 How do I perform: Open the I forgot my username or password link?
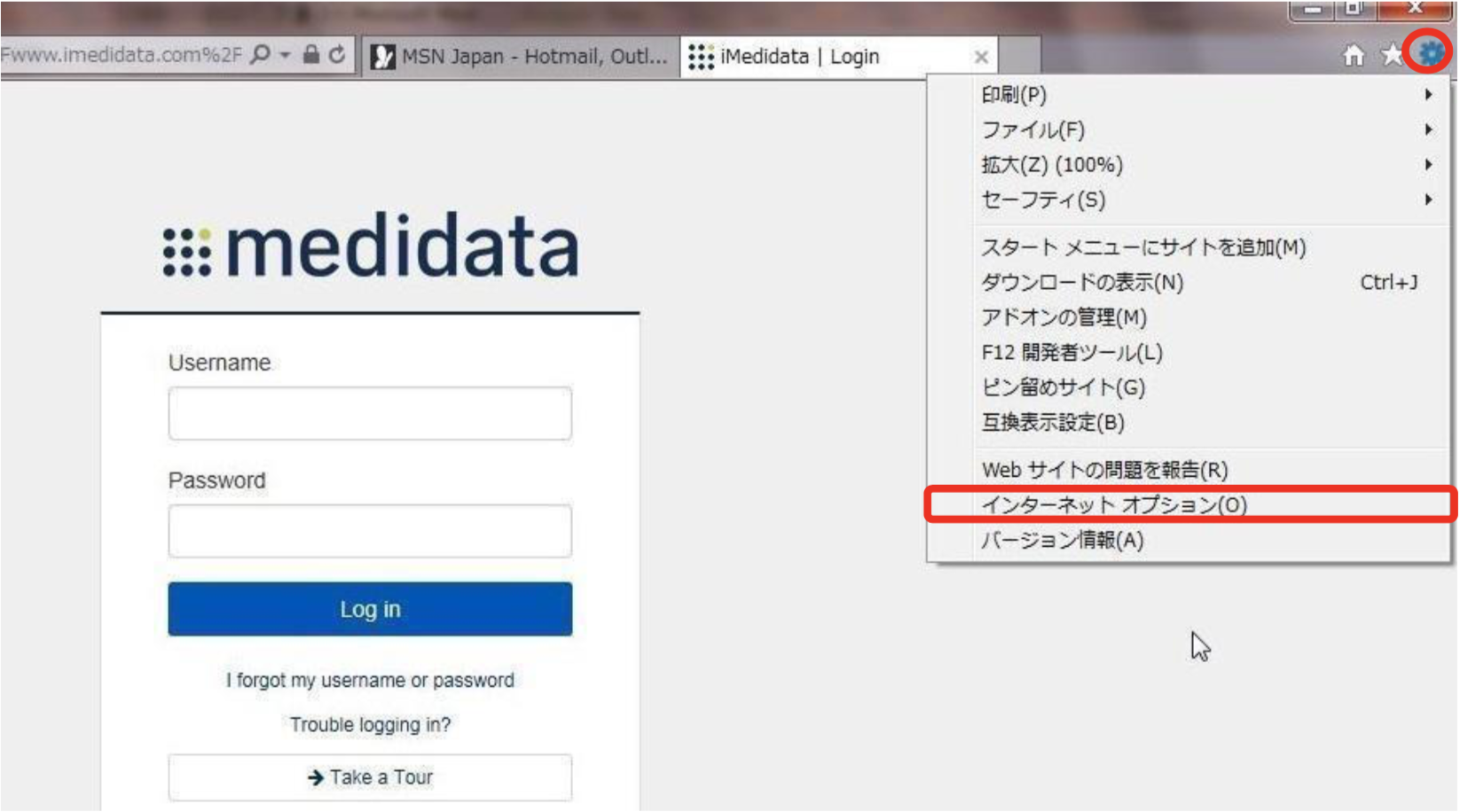coord(370,681)
